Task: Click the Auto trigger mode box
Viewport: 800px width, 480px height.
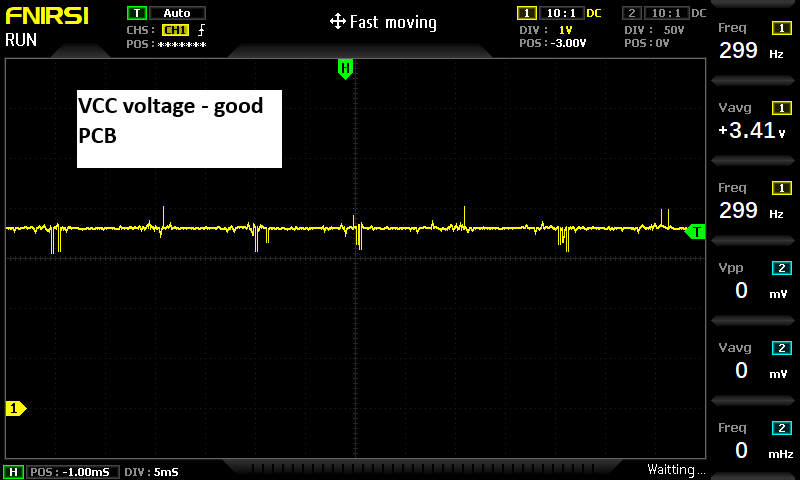Action: (177, 13)
